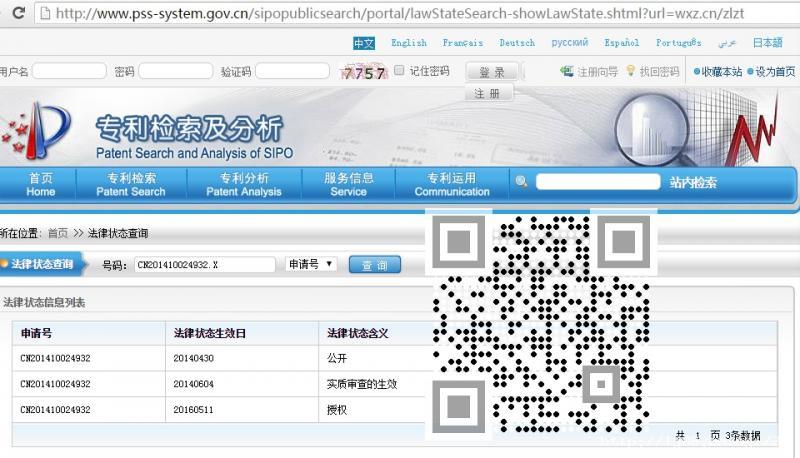The height and width of the screenshot is (458, 800).
Task: Click the 法律状态信息列表 heading
Action: tap(44, 302)
